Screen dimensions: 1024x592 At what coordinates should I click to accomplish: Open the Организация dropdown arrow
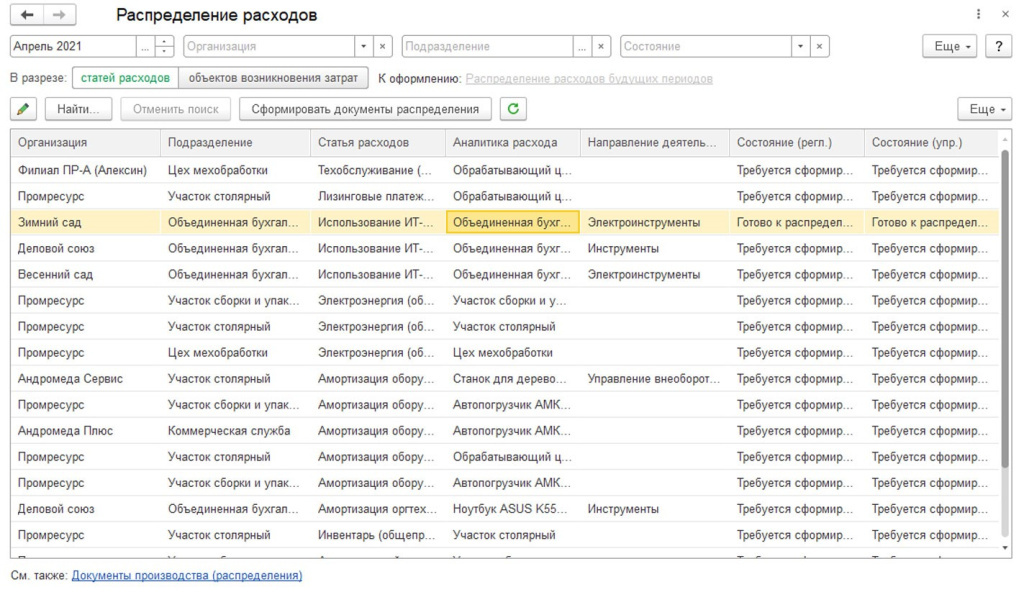(363, 45)
